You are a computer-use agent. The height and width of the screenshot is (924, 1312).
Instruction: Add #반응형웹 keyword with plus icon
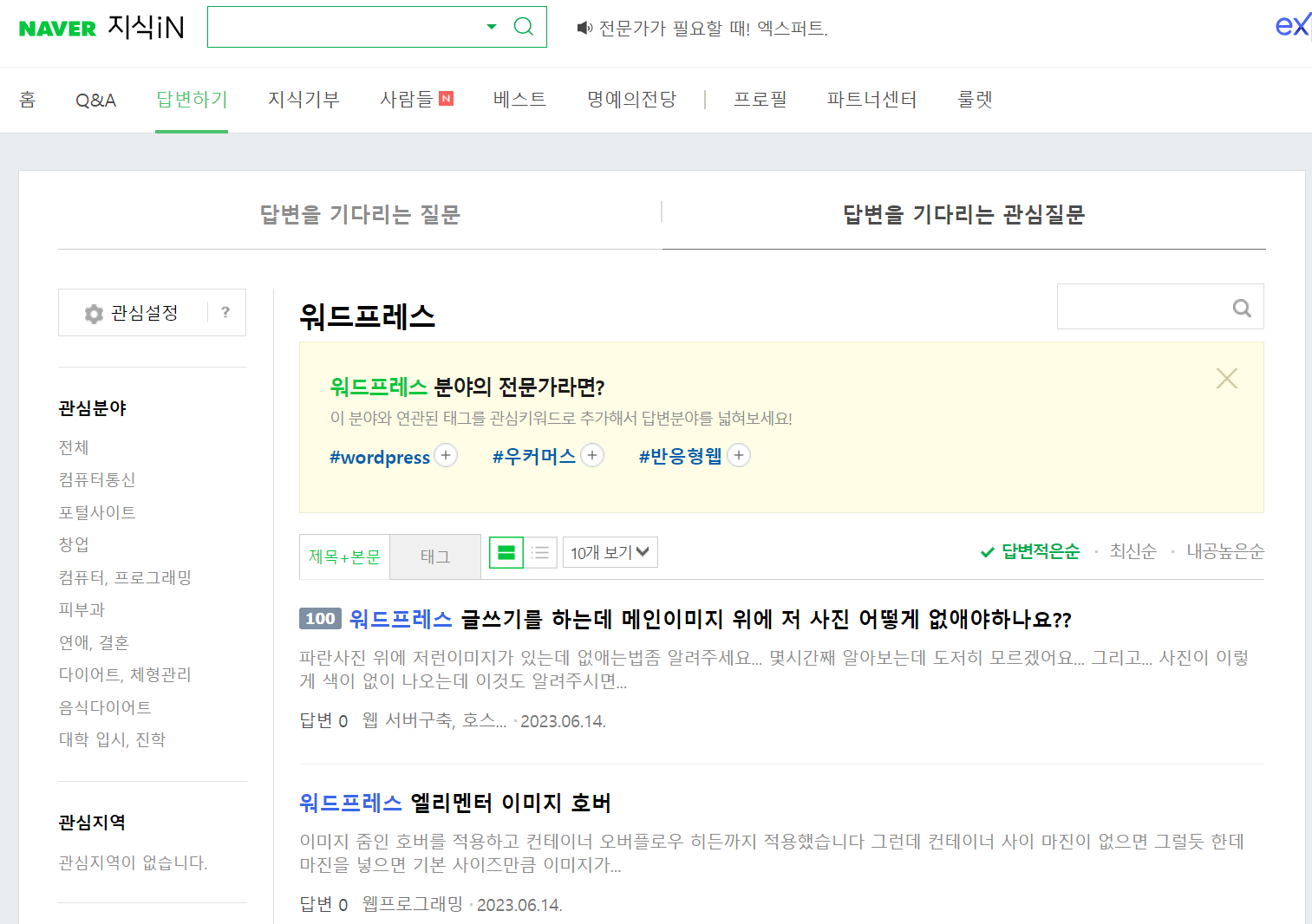click(x=739, y=455)
